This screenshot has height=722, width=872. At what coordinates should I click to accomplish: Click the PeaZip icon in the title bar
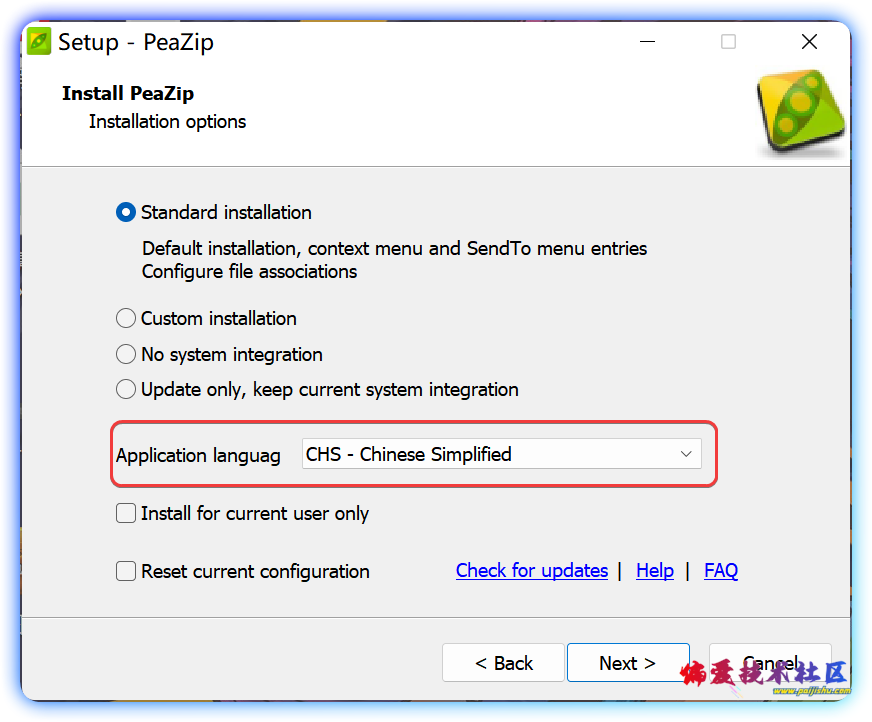(39, 42)
